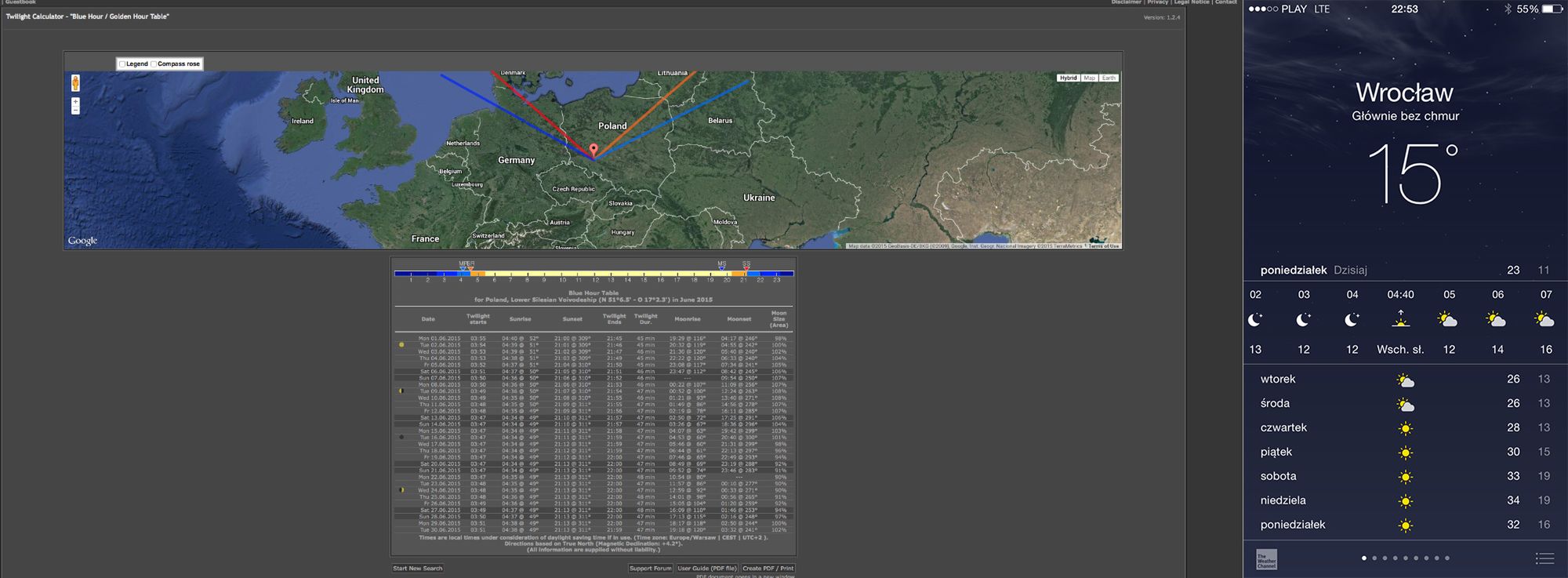
Task: Switch map to Map view
Action: (x=1090, y=78)
